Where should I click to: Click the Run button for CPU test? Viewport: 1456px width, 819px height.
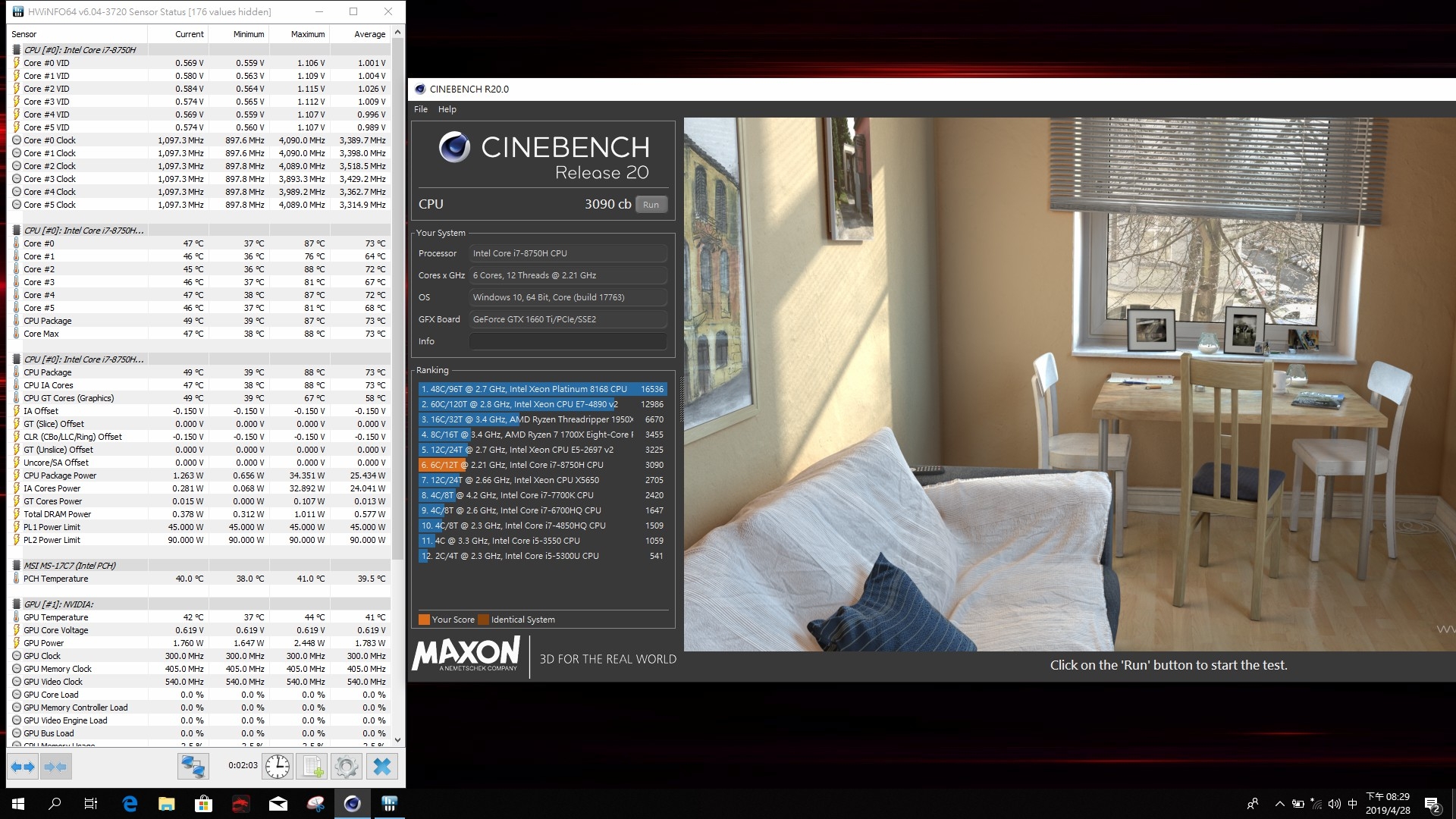coord(651,204)
